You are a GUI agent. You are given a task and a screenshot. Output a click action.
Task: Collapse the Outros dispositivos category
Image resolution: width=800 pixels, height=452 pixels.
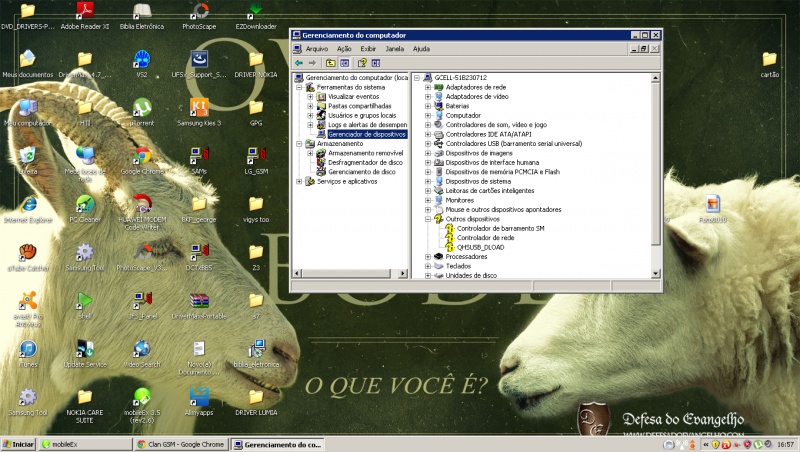coord(428,219)
